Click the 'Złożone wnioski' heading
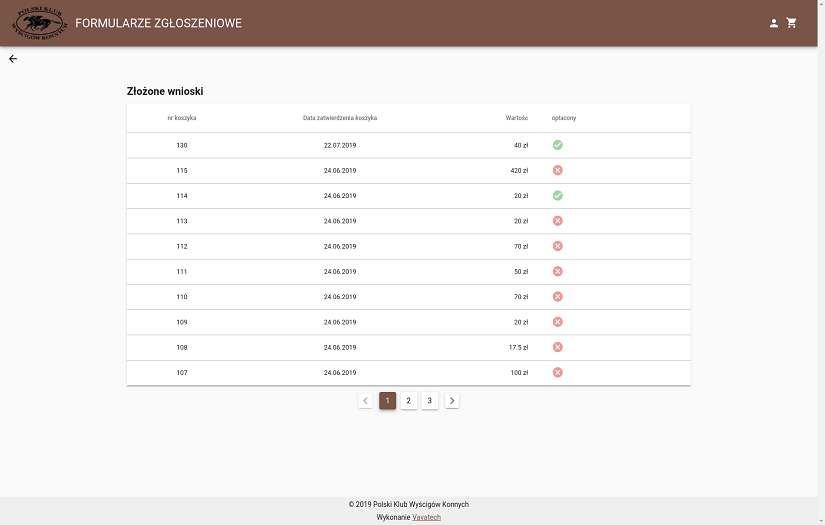 coord(165,92)
